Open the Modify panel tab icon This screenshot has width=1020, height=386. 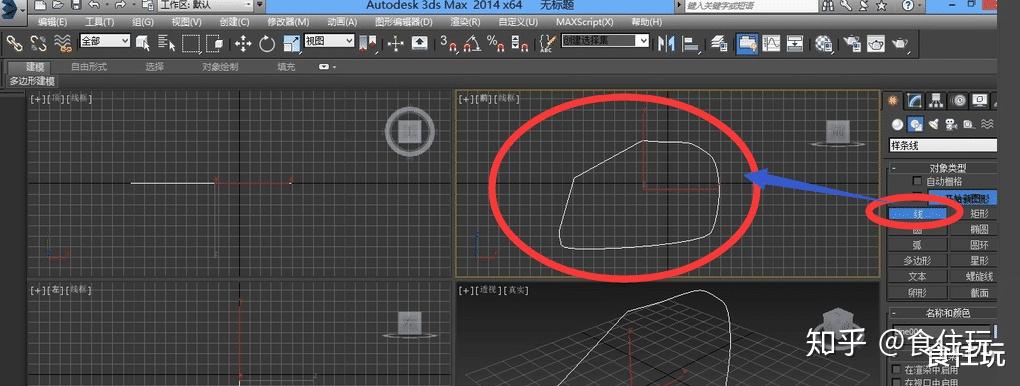[x=916, y=100]
